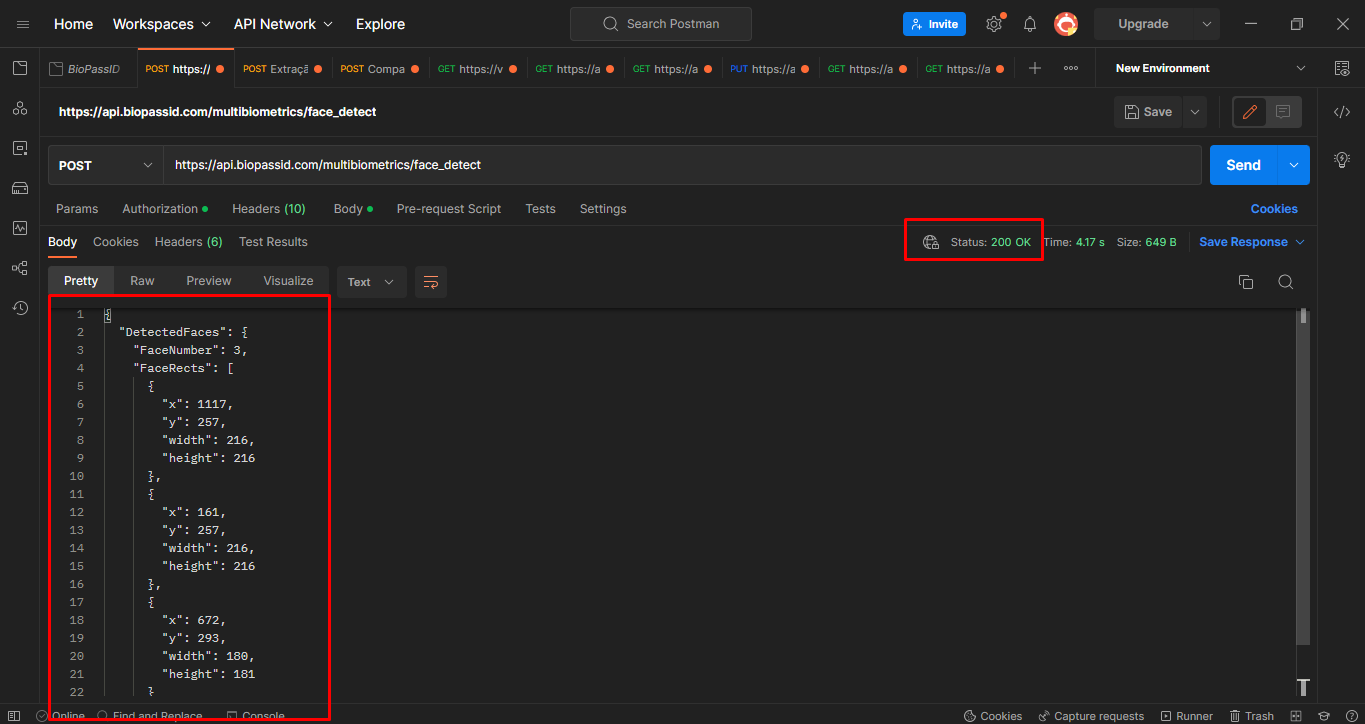Screen dimensions: 1365x724
Task: Open the request Authorization tab
Action: [x=165, y=209]
